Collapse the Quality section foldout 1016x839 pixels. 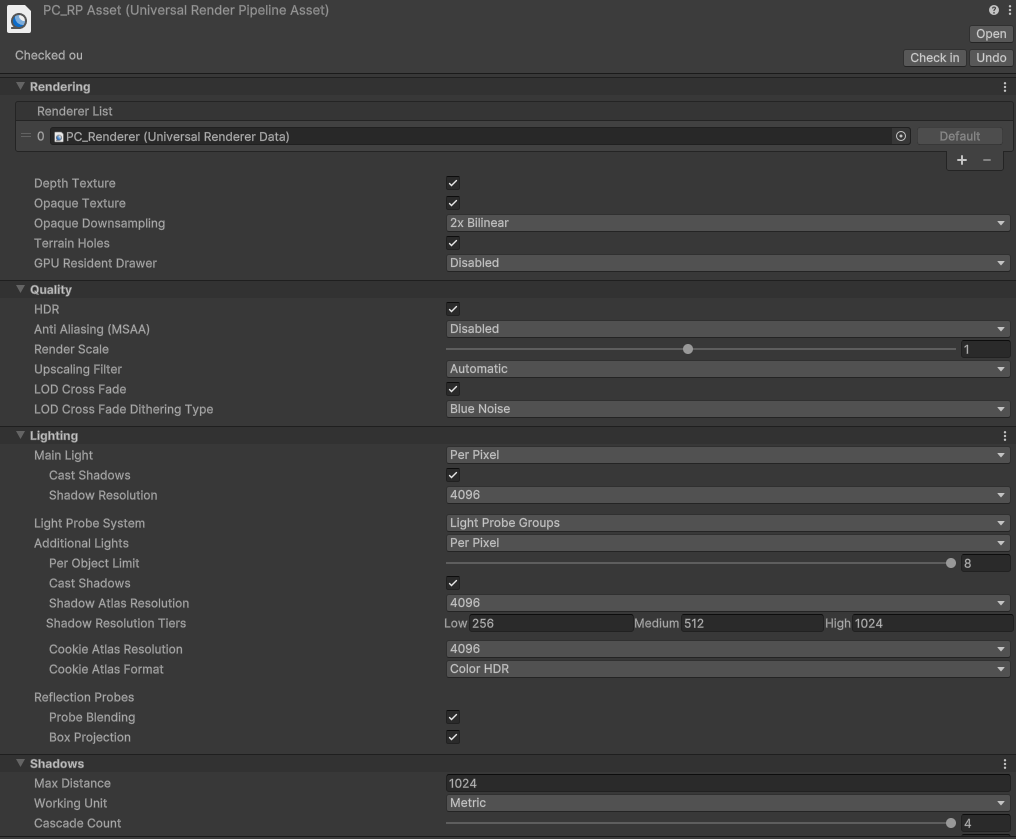[21, 289]
